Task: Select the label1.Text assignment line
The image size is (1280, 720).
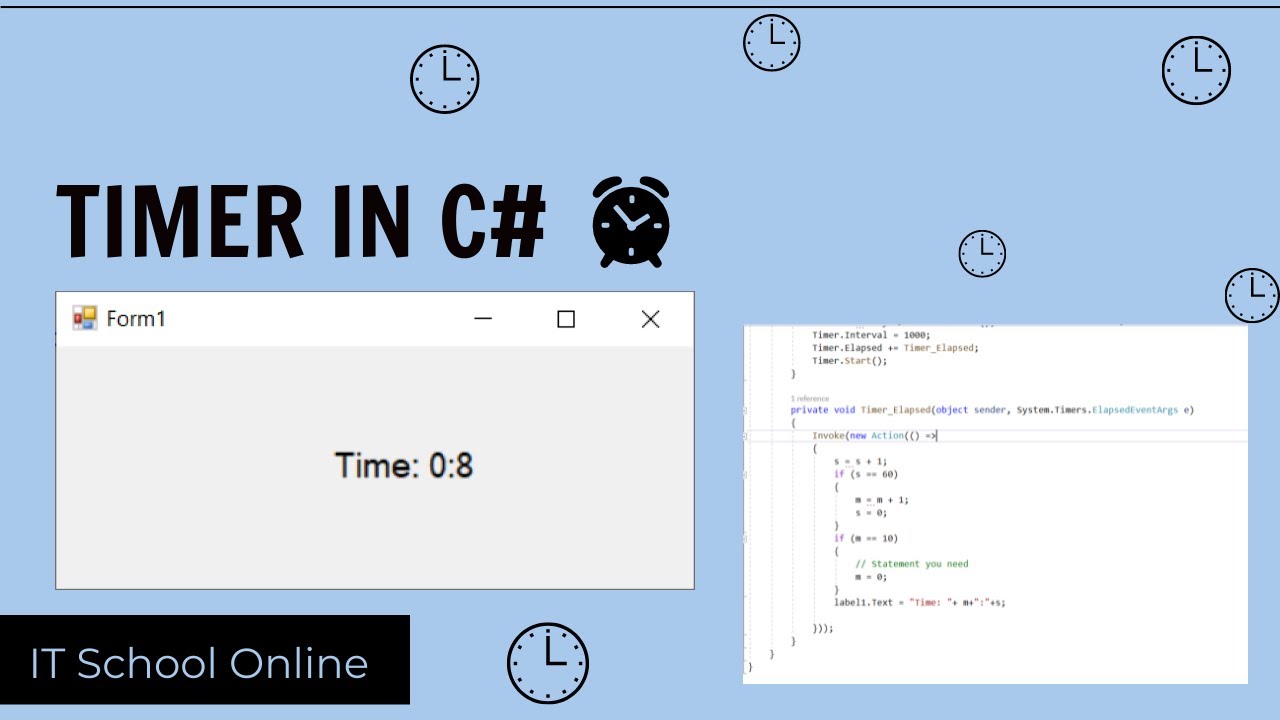Action: coord(917,602)
